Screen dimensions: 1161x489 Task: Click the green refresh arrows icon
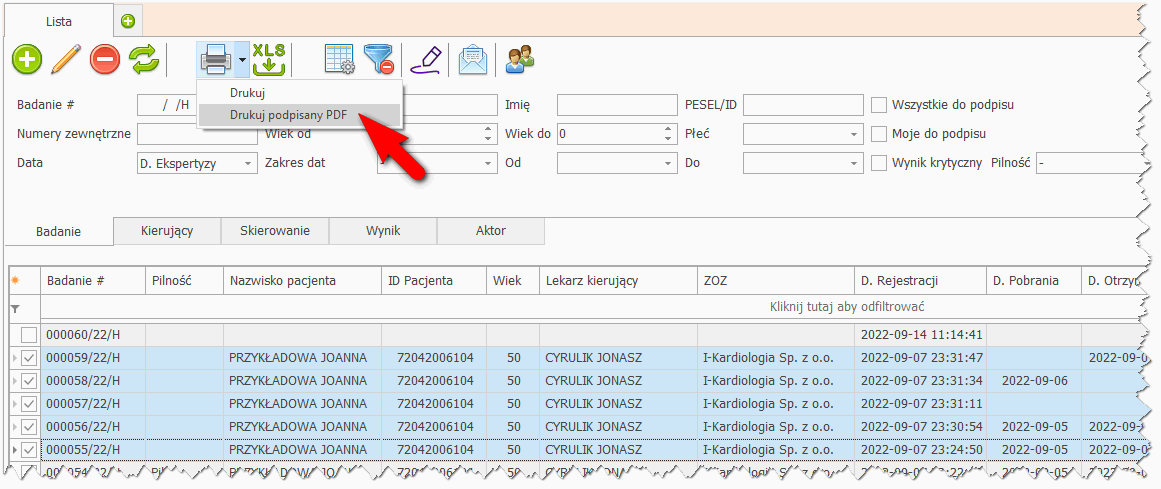tap(144, 60)
